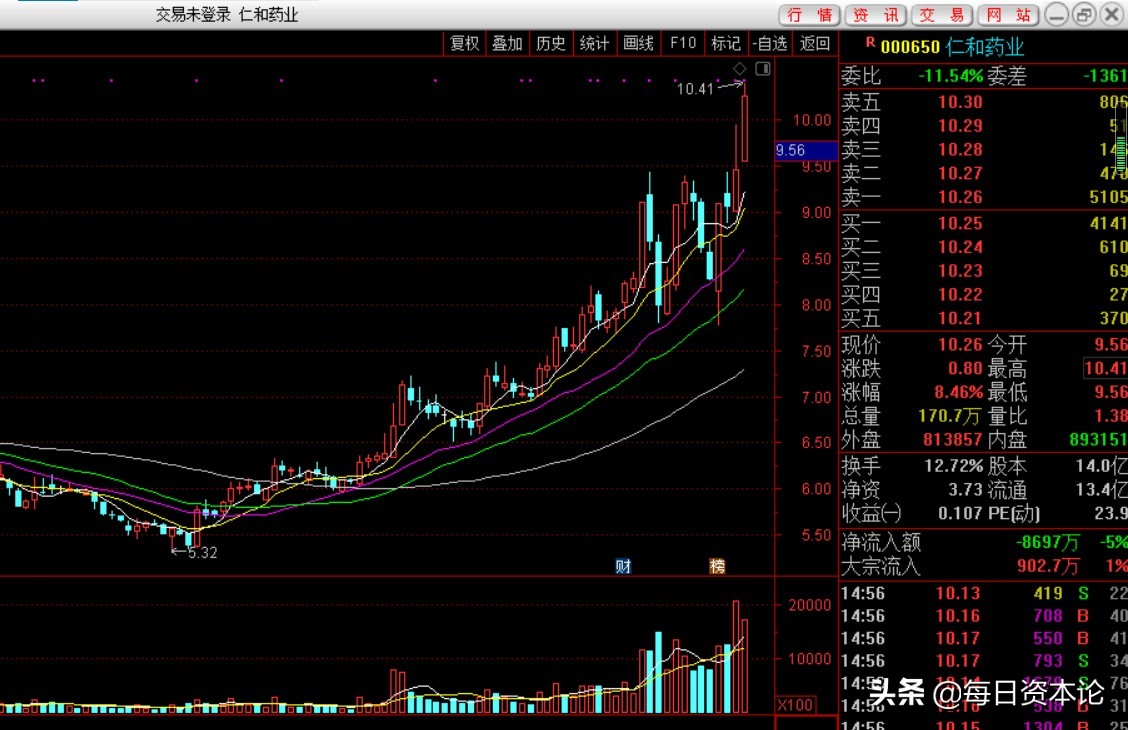Toggle -自选 to remove from watchlist

click(769, 43)
